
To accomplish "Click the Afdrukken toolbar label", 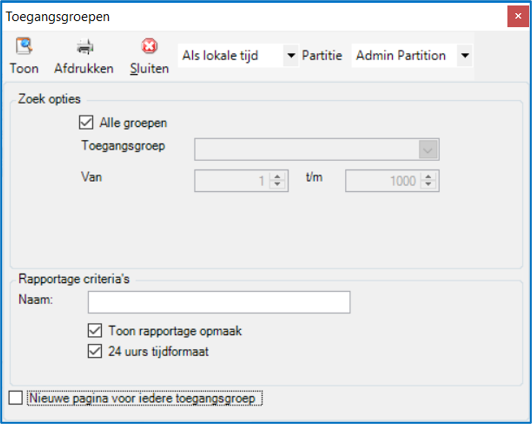I will point(84,69).
